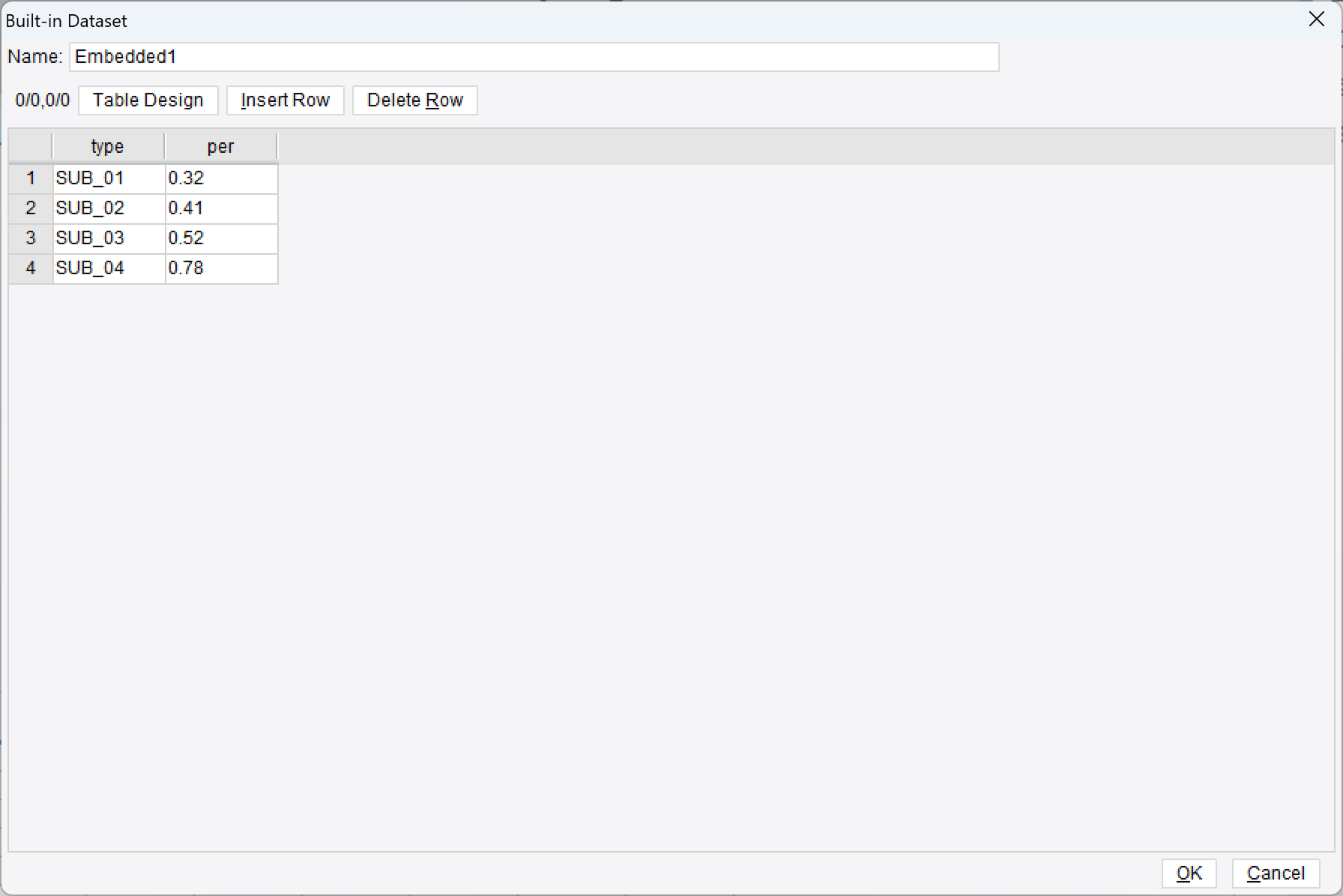Viewport: 1343px width, 896px height.
Task: Select the per column header
Action: click(x=221, y=147)
